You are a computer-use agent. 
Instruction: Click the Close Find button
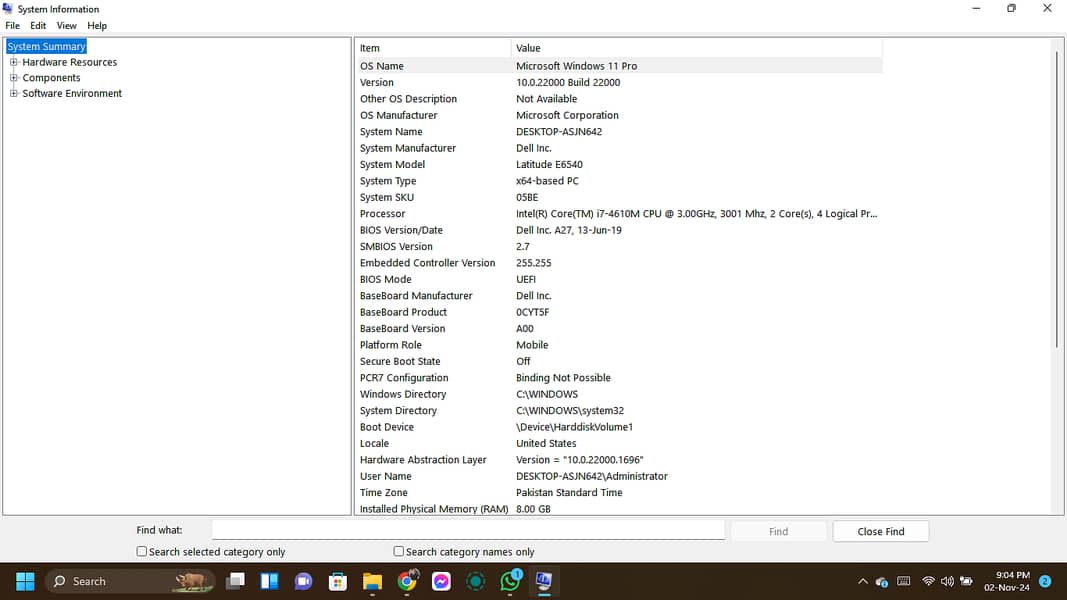pos(880,532)
